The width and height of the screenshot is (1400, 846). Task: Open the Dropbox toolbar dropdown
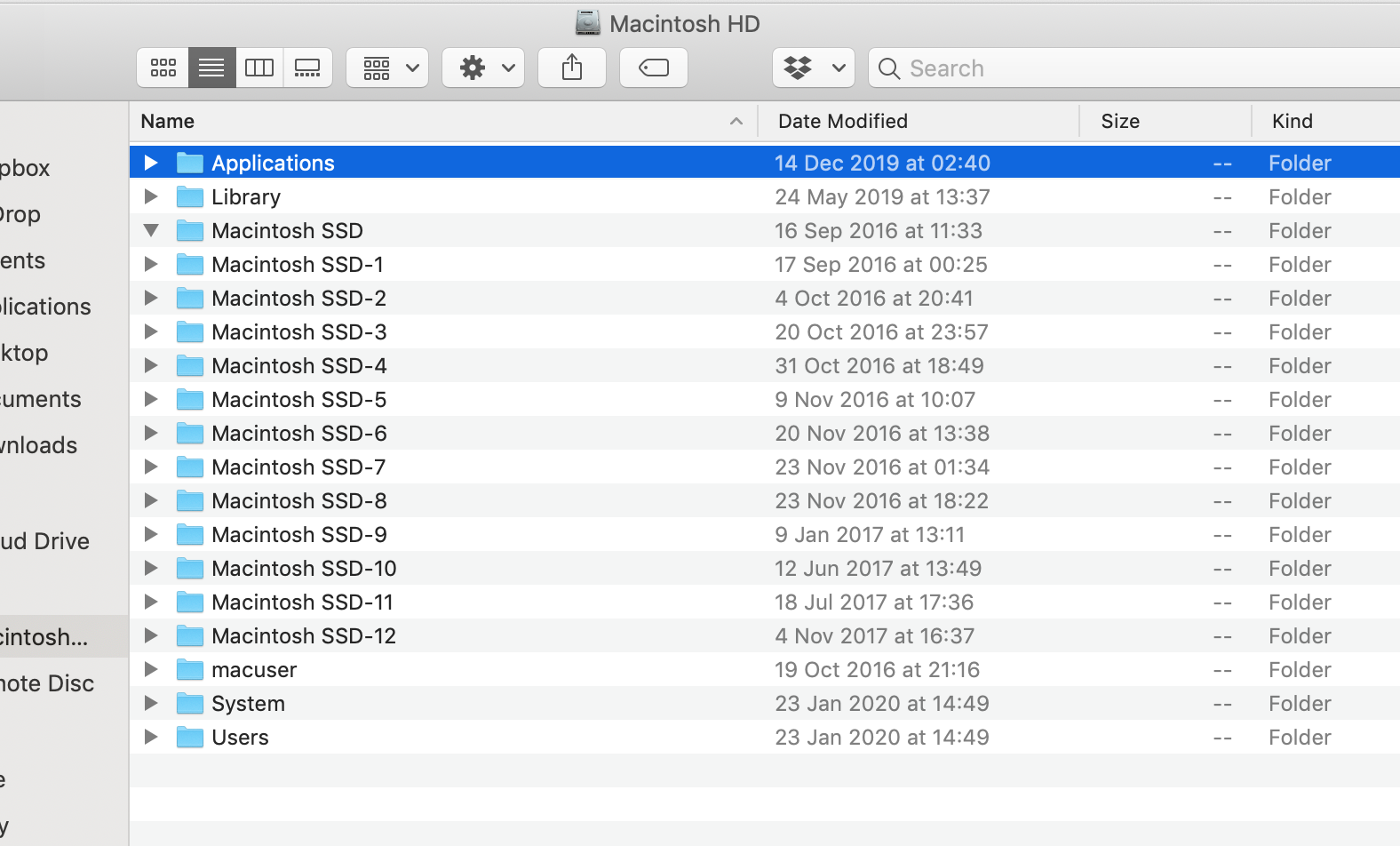[814, 68]
